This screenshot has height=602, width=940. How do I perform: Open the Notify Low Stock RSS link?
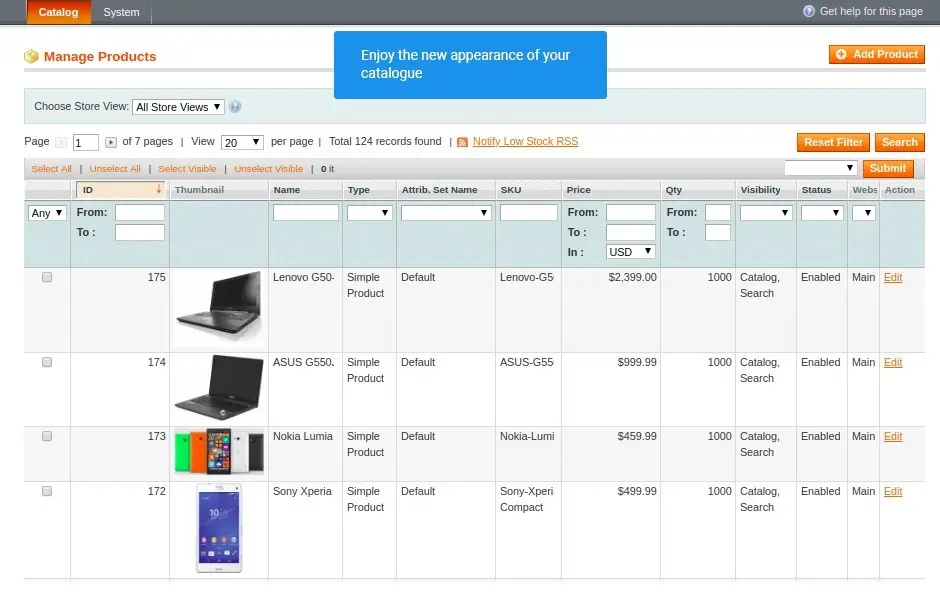coord(525,142)
